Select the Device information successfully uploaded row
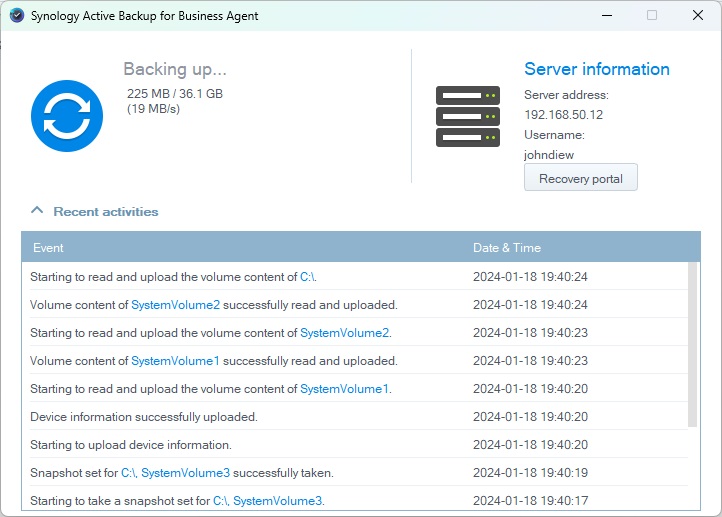The image size is (722, 517). pos(144,417)
